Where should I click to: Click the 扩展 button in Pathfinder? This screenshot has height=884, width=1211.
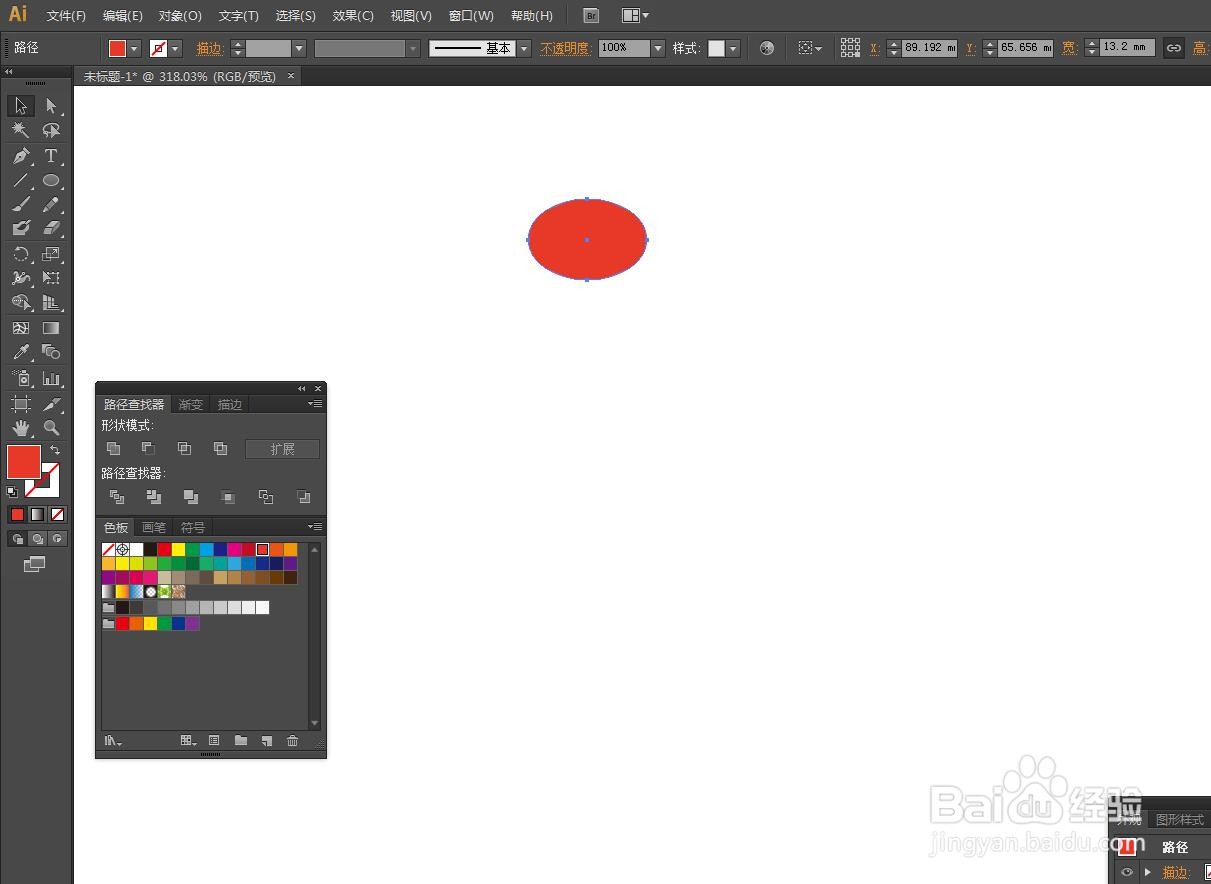tap(283, 449)
